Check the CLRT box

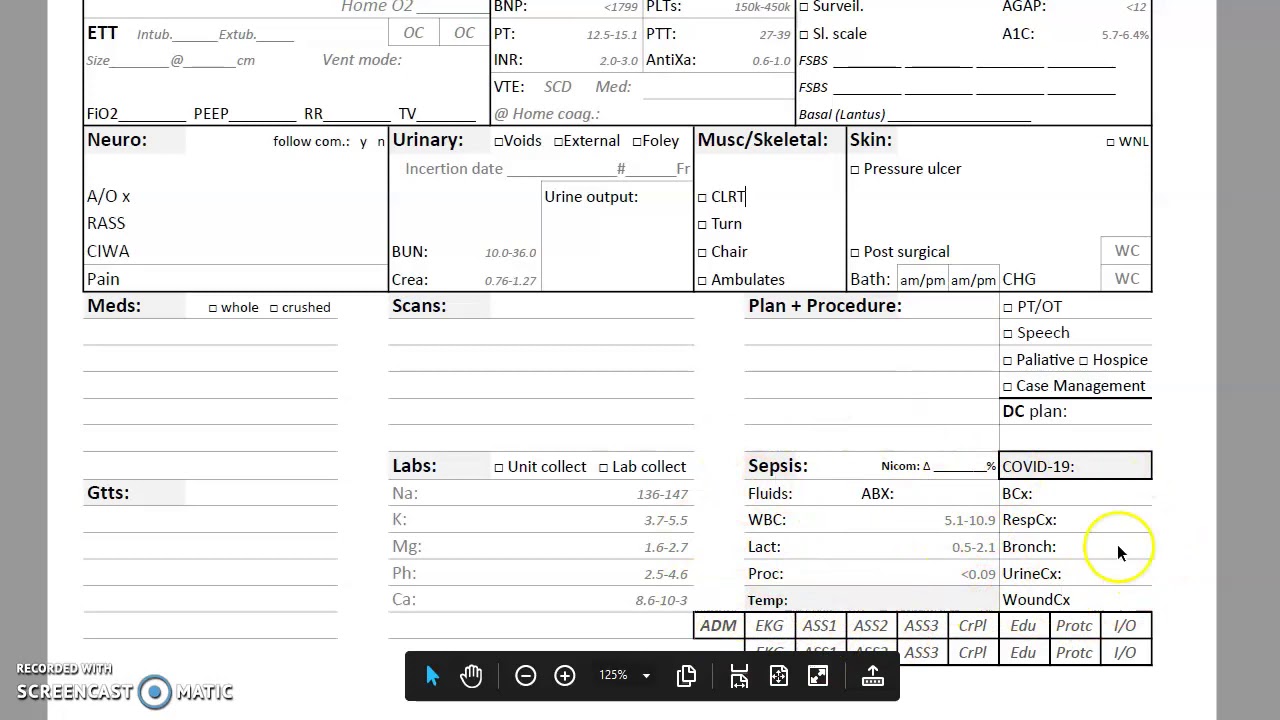pos(702,198)
